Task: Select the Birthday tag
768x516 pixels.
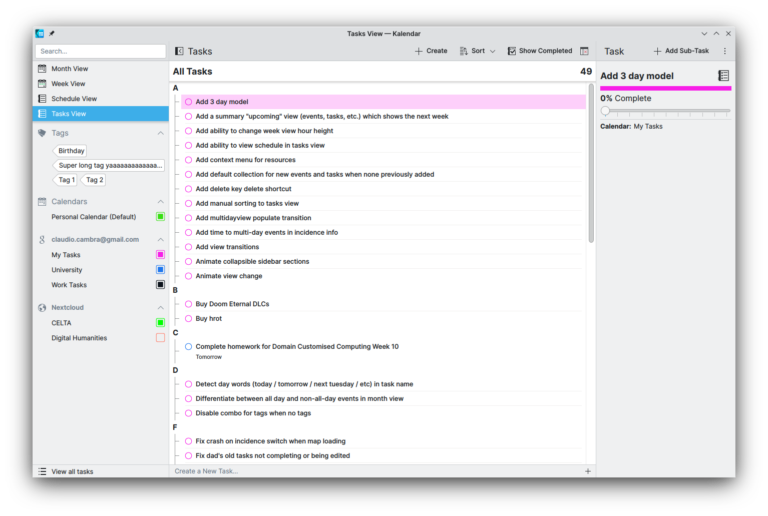Action: point(72,151)
